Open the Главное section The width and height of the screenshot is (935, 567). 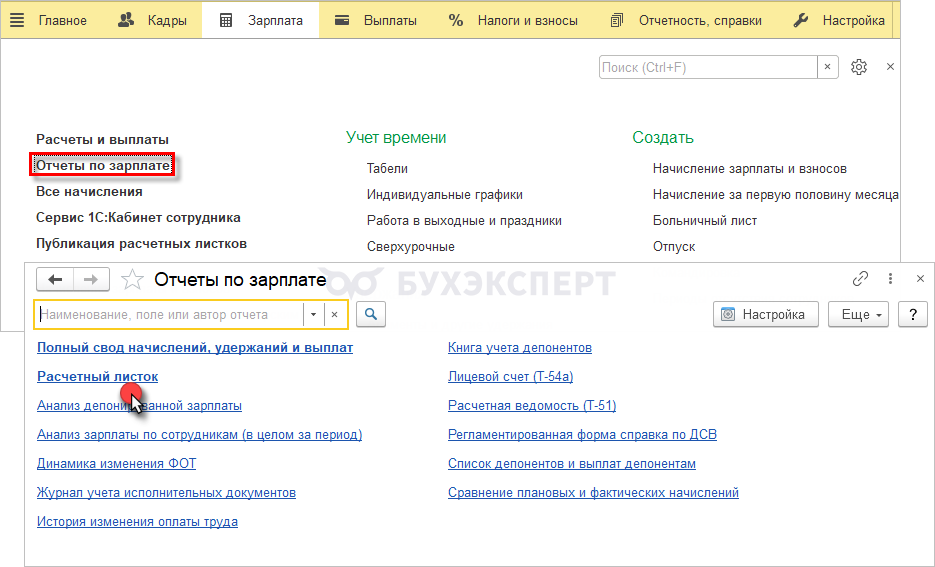click(63, 20)
